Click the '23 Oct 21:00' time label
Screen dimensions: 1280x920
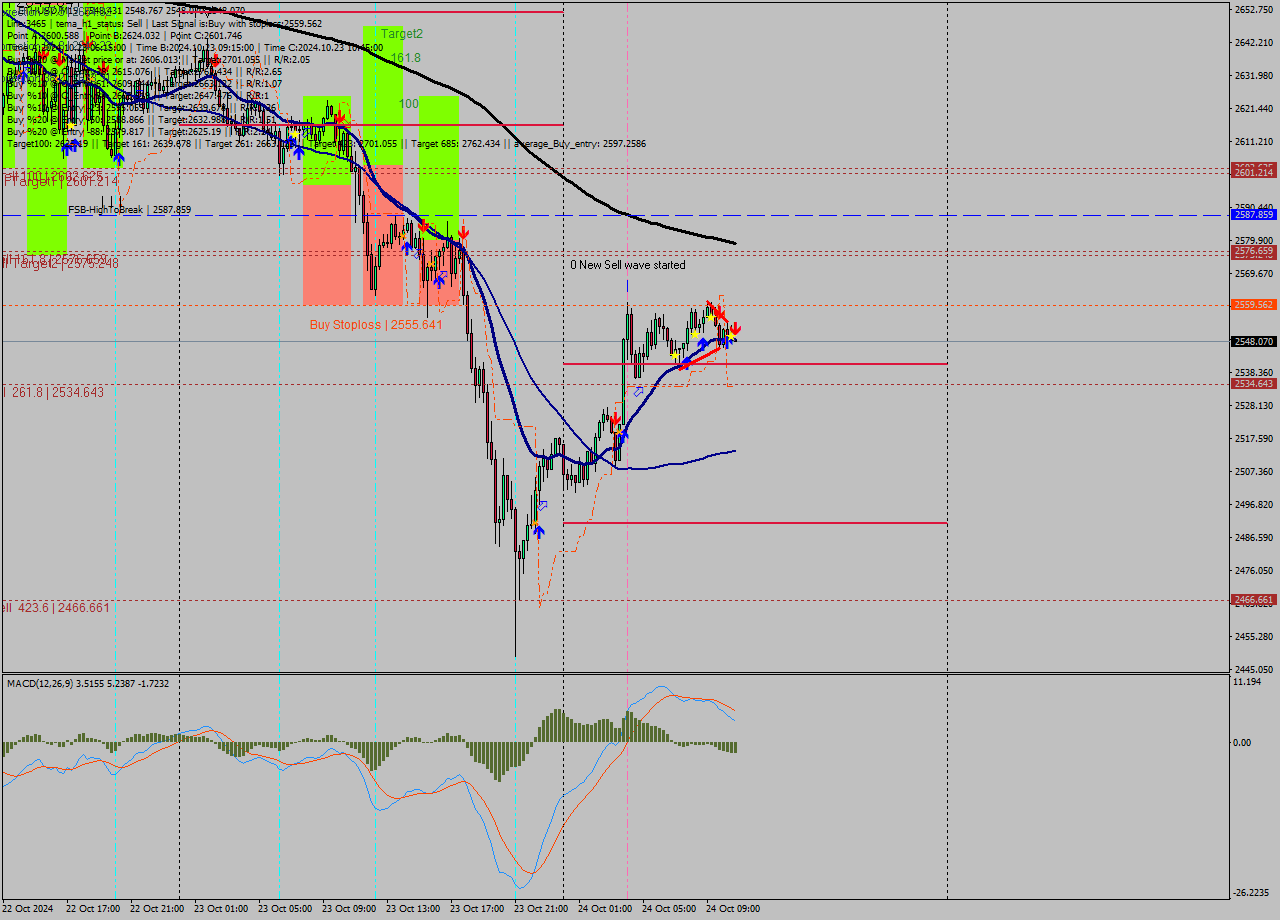[542, 908]
